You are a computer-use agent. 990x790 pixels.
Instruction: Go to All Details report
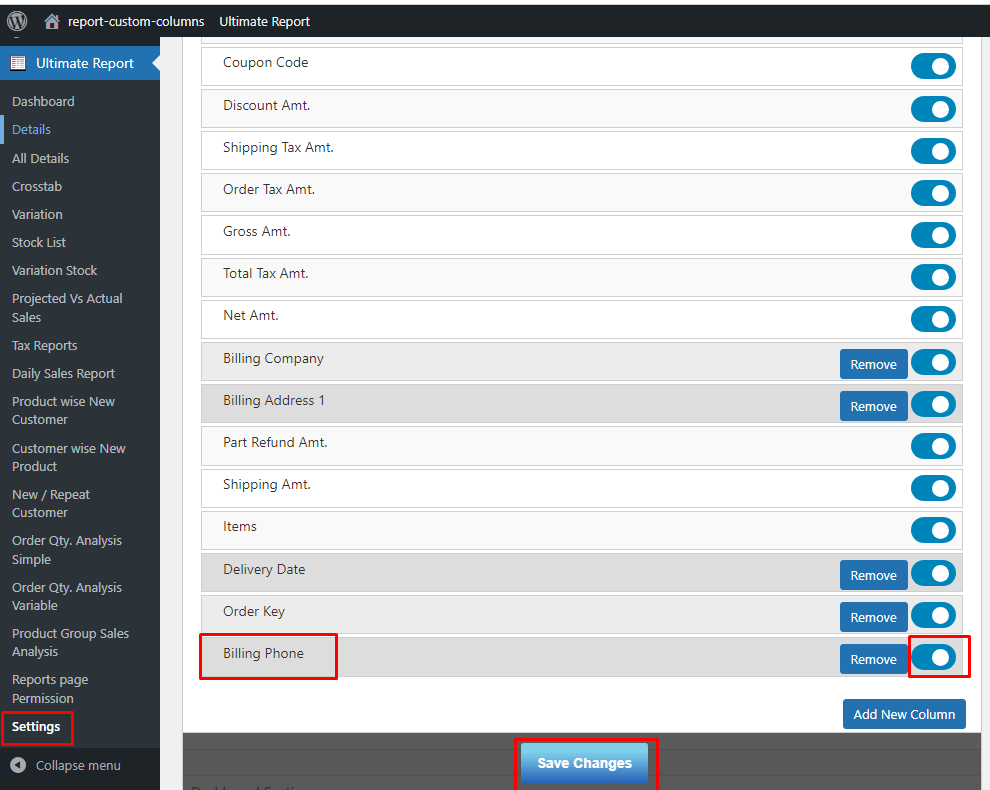click(40, 159)
